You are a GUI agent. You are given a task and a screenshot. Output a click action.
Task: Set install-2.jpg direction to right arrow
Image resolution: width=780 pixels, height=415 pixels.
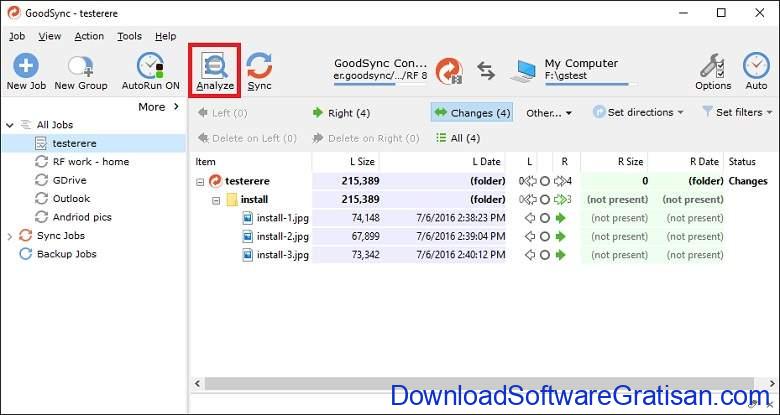point(561,236)
